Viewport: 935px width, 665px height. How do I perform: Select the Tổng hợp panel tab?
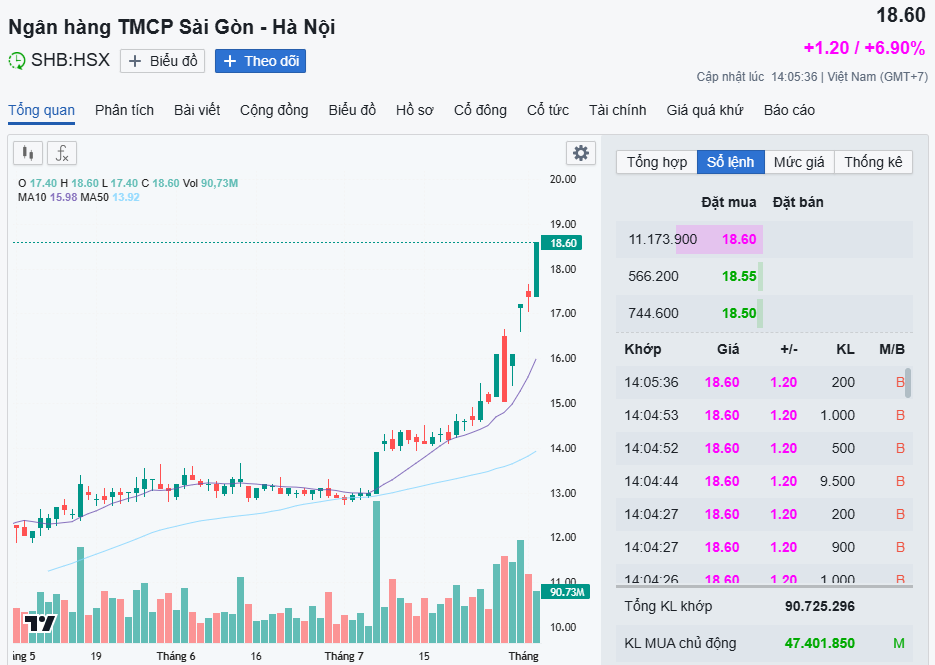[x=657, y=162]
